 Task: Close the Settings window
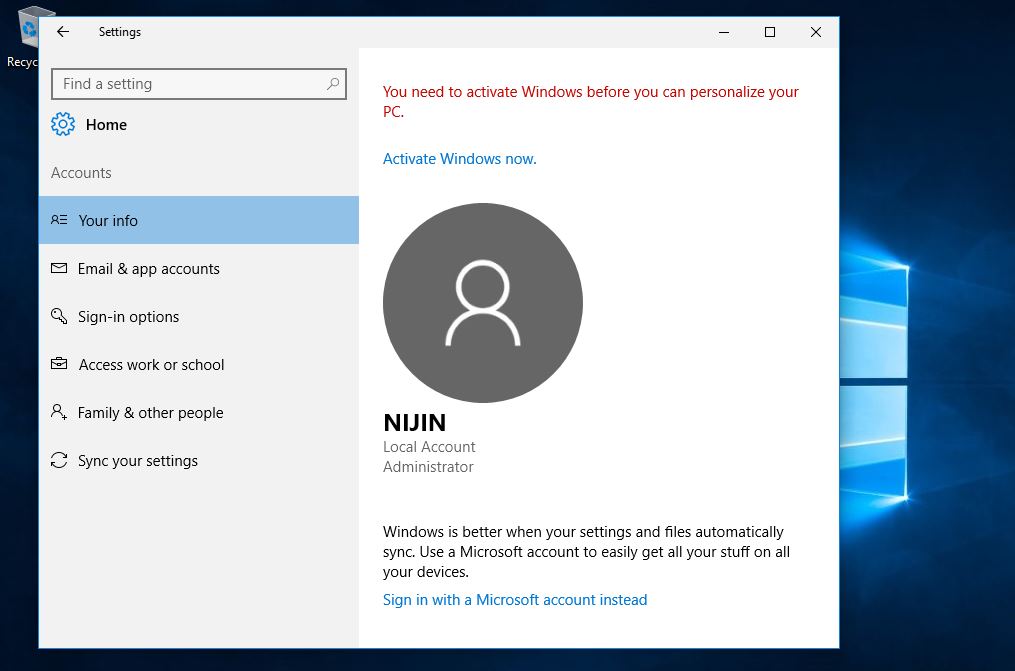point(816,32)
